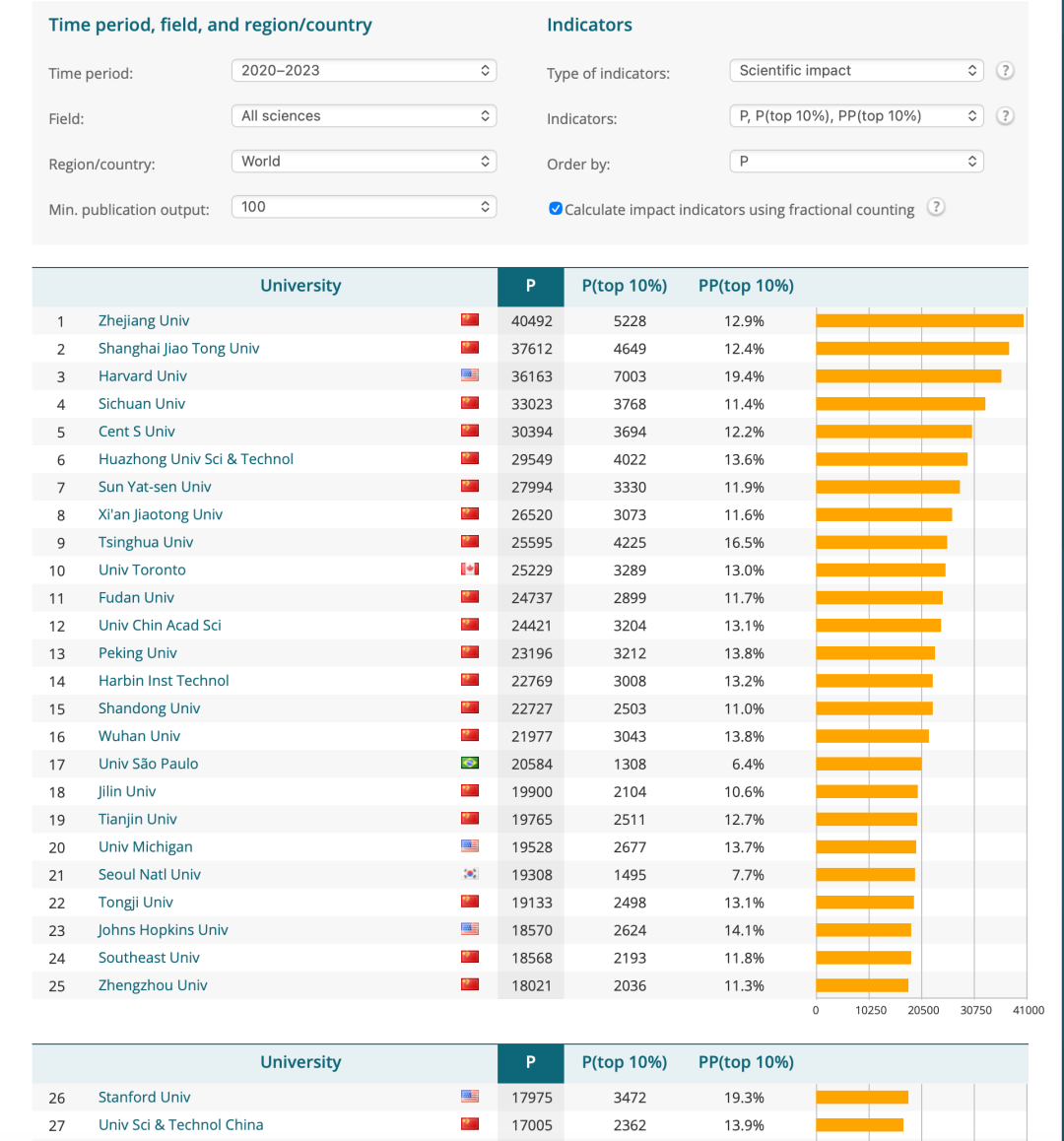
Task: Open the Time period dropdown
Action: coord(364,71)
